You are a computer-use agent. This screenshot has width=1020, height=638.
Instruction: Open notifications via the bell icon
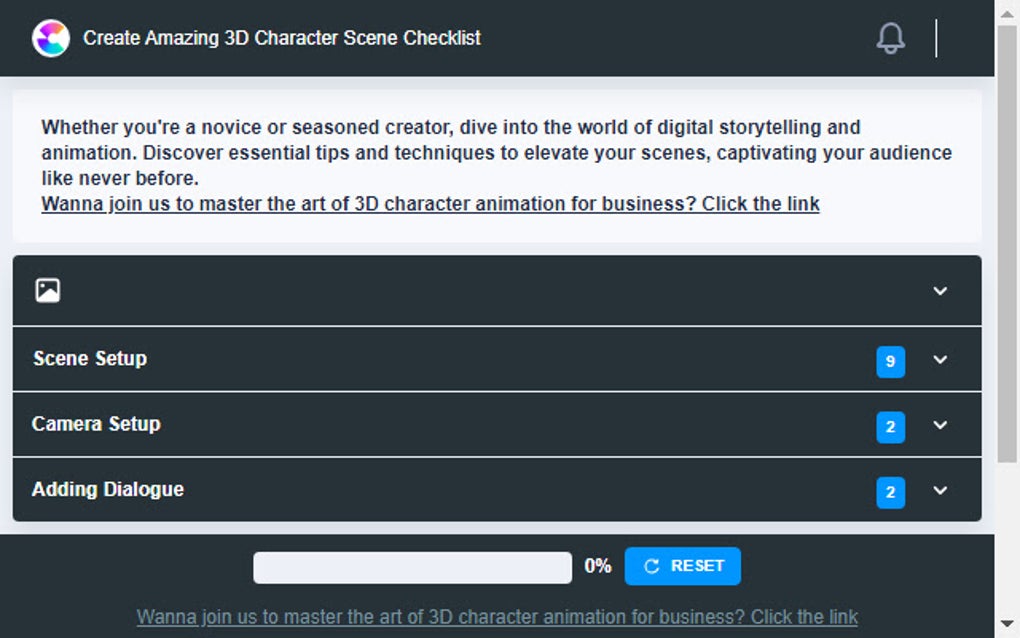(890, 38)
